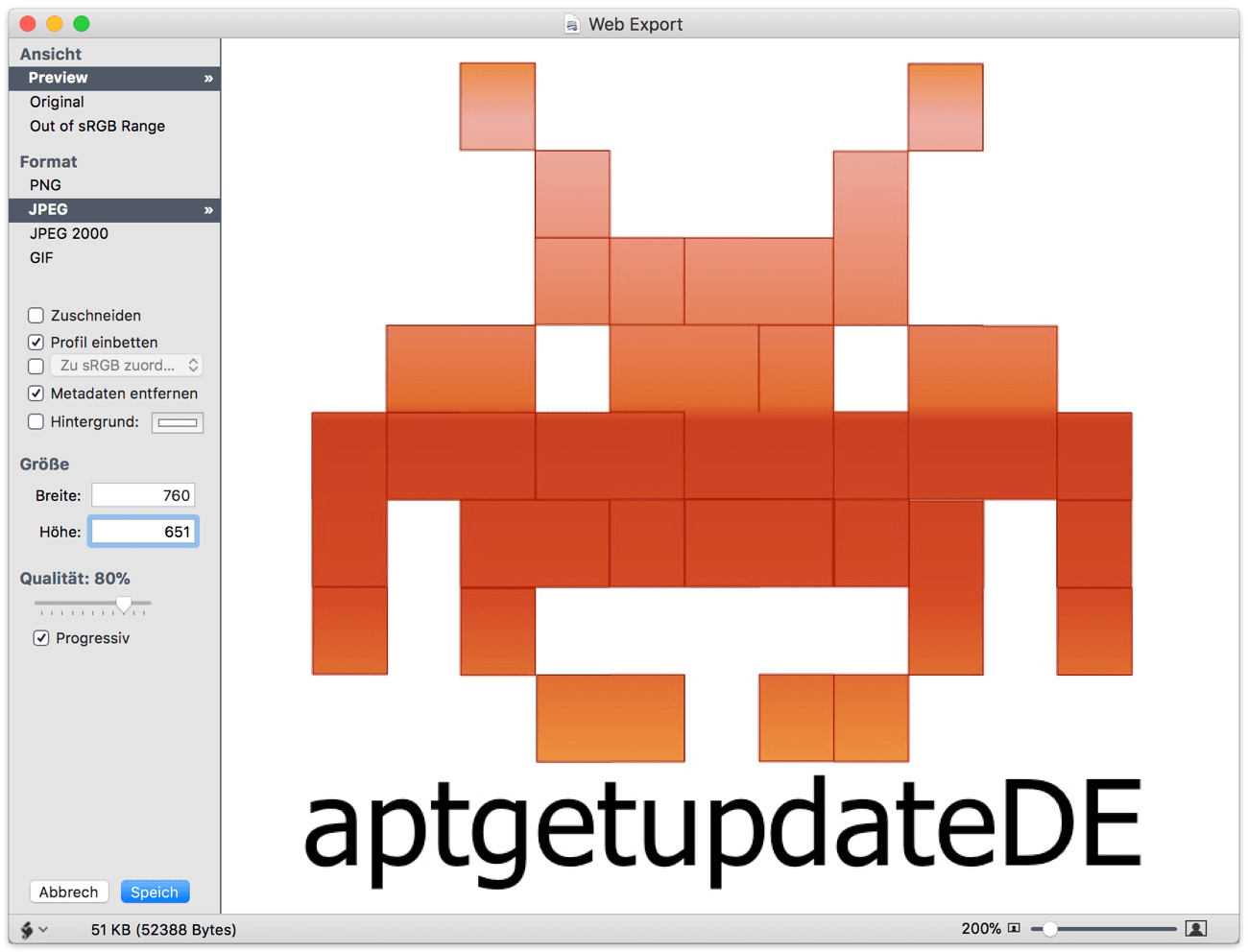Uncheck Profil einbetten
1248x952 pixels.
[36, 342]
